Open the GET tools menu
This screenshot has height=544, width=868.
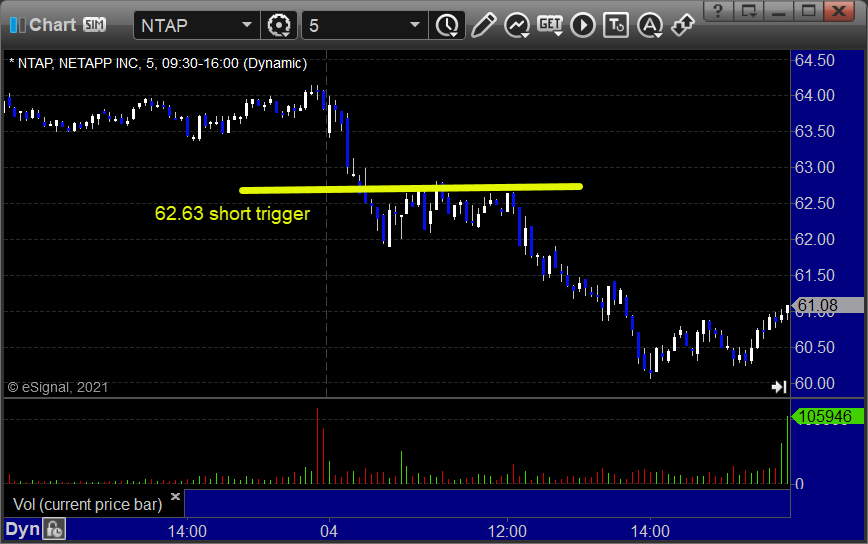(550, 25)
